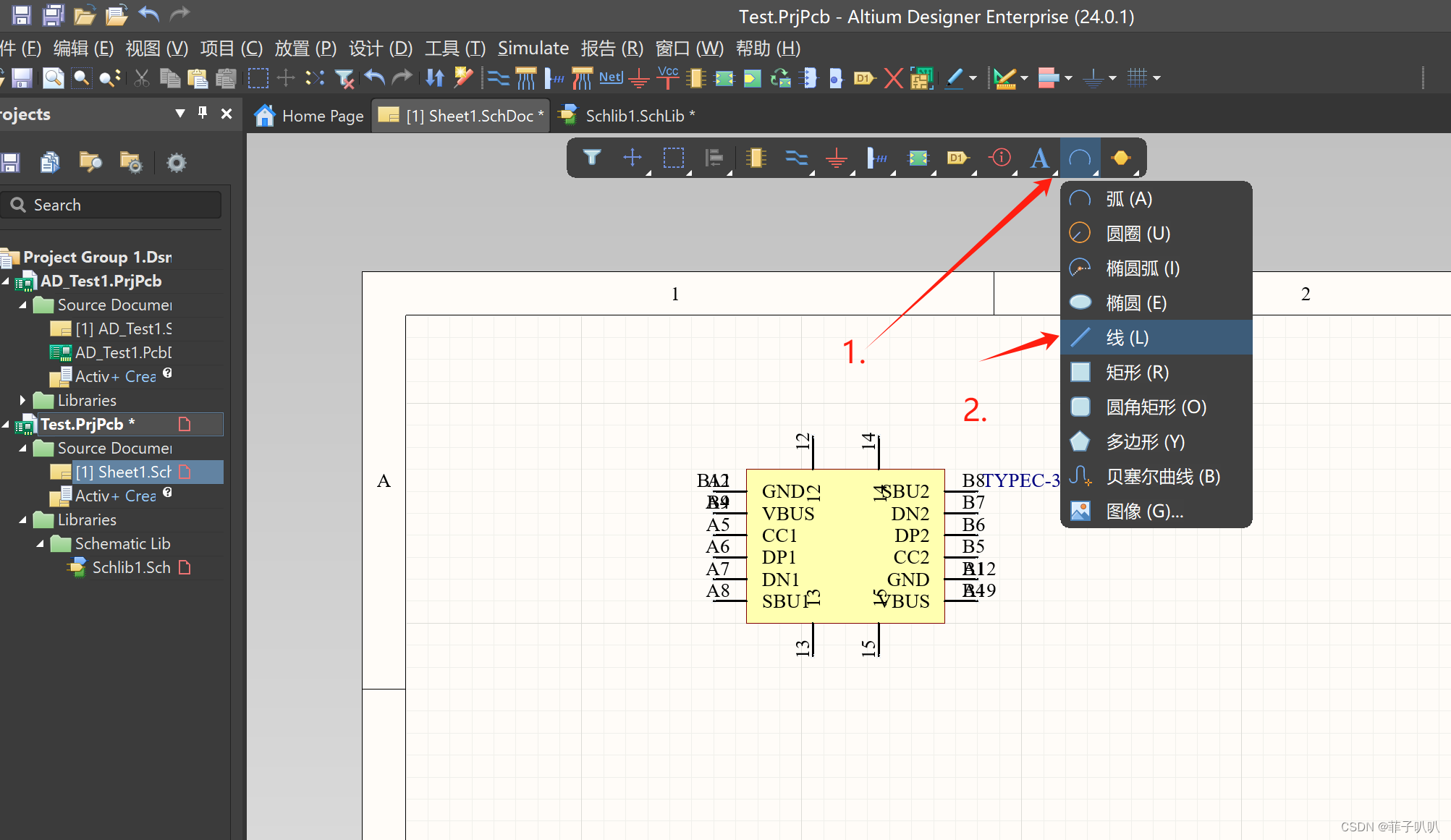The height and width of the screenshot is (840, 1451).
Task: Select the Text String 'A' tool
Action: [1040, 157]
